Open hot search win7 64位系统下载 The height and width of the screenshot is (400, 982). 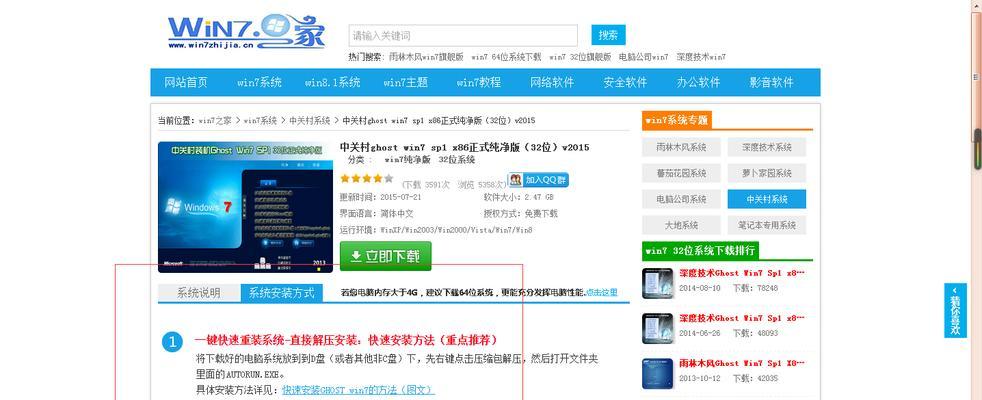[x=506, y=57]
